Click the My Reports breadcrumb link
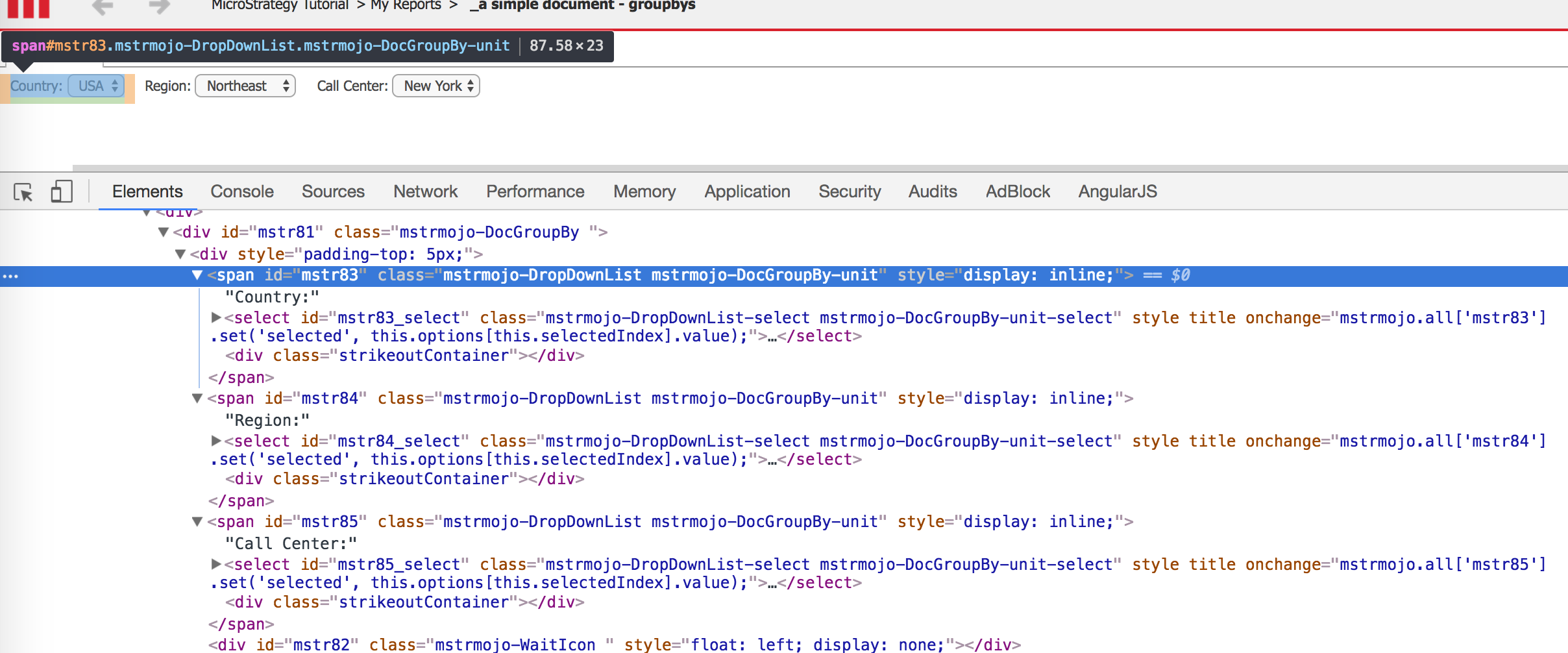Viewport: 1568px width, 653px height. (x=406, y=6)
